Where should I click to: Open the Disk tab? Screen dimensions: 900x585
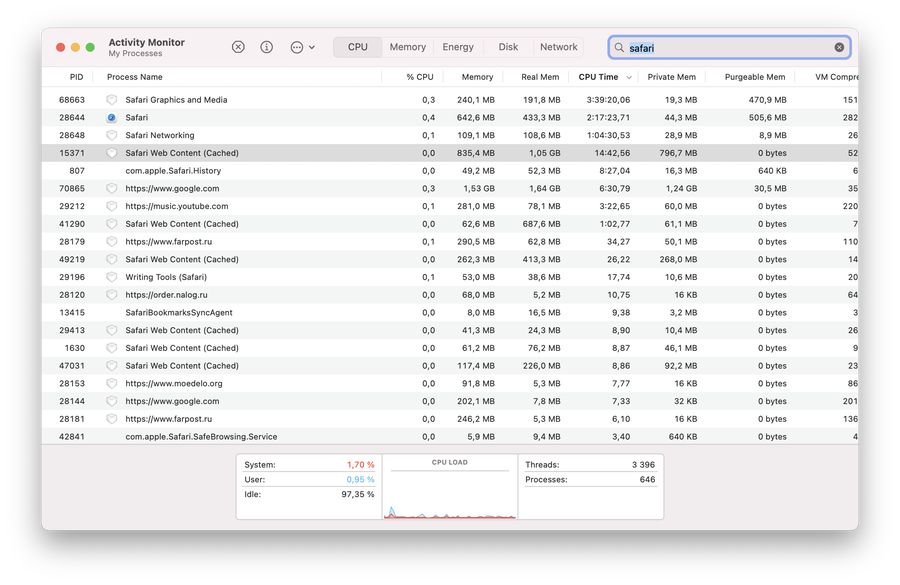coord(508,47)
